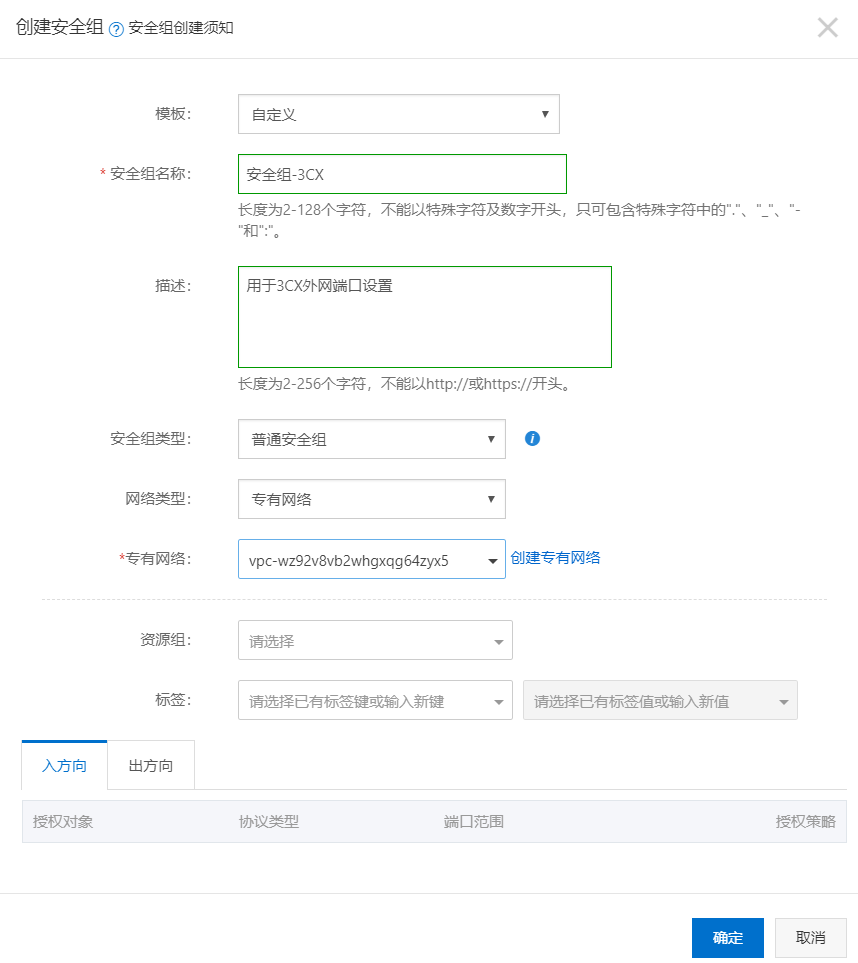Click the 授权对象 column header
This screenshot has height=963, width=858.
point(63,822)
